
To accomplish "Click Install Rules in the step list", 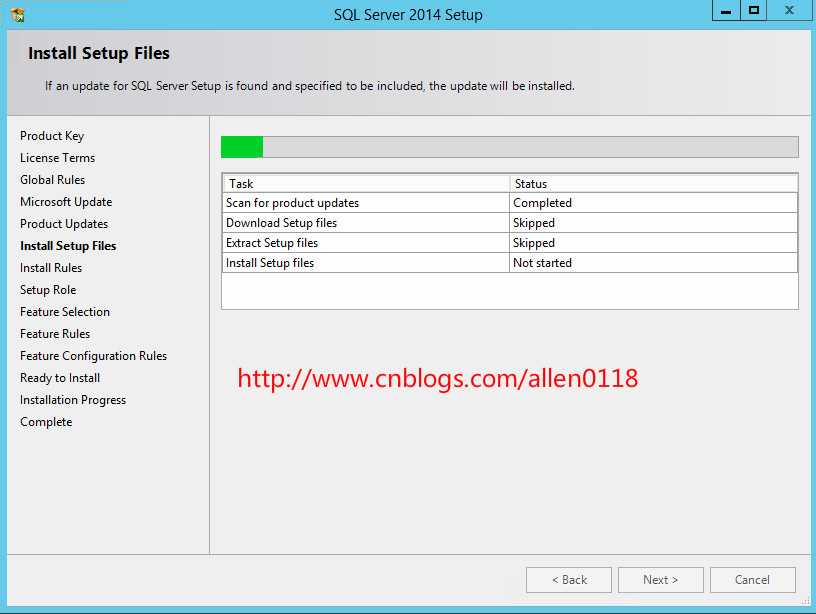I will [x=51, y=267].
